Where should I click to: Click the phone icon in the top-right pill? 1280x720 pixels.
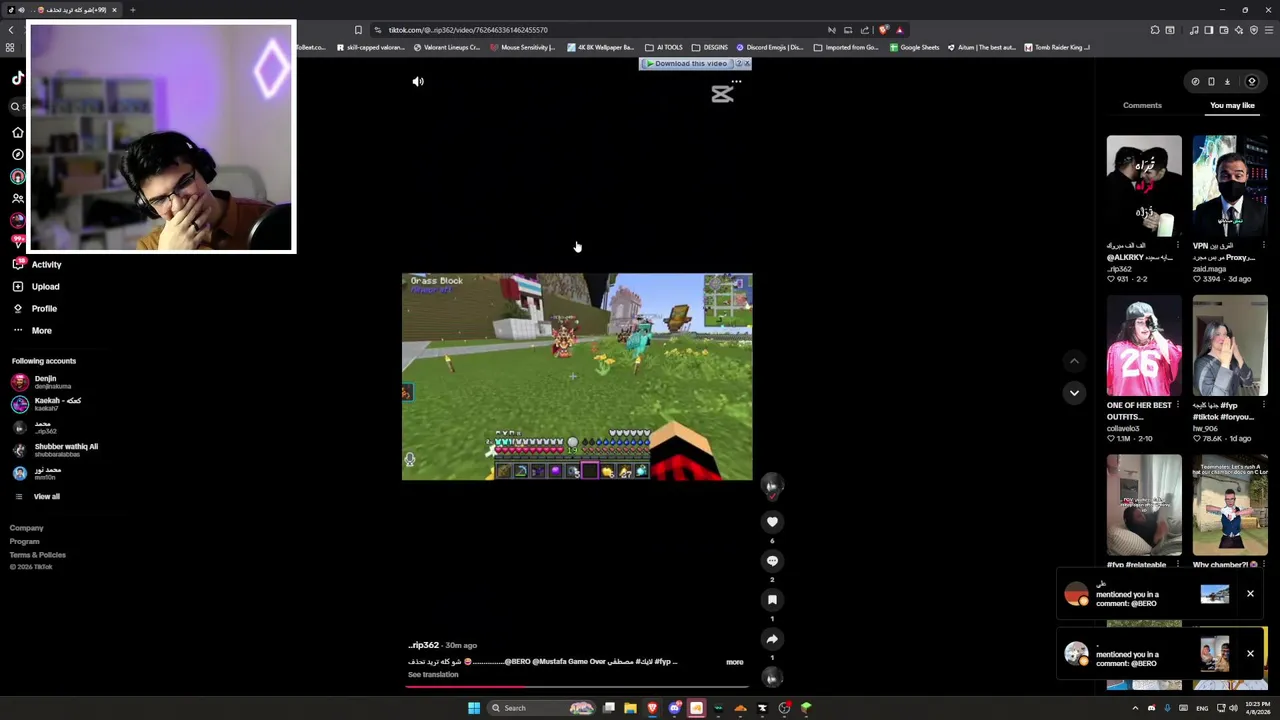click(x=1211, y=82)
